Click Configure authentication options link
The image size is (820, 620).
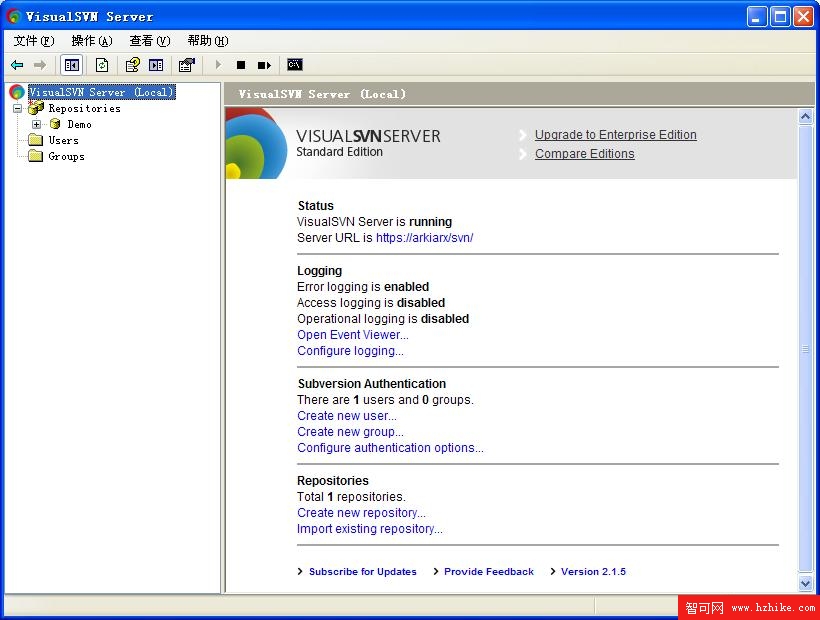[x=391, y=448]
